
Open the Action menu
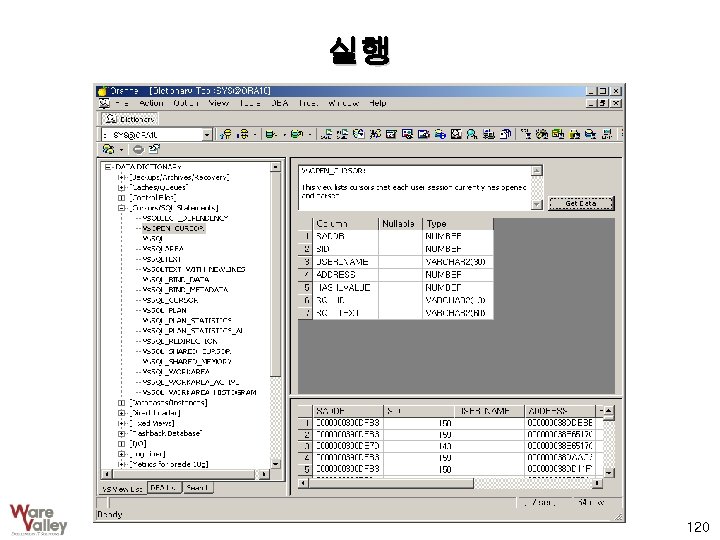tap(151, 103)
